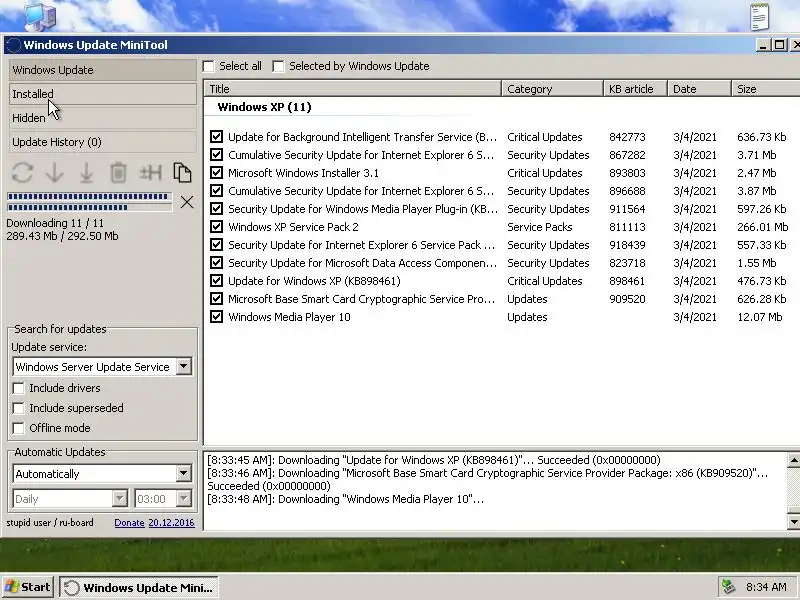Uncheck the Background Intelligent Transfer Service update

(216, 137)
